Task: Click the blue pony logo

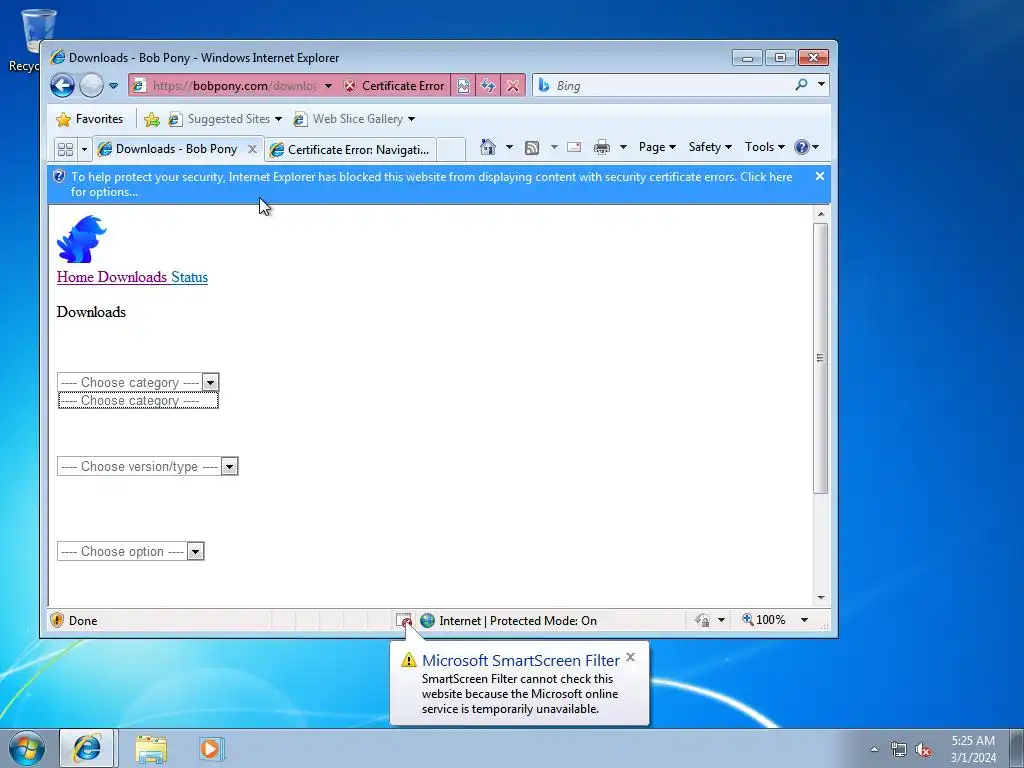Action: click(82, 239)
